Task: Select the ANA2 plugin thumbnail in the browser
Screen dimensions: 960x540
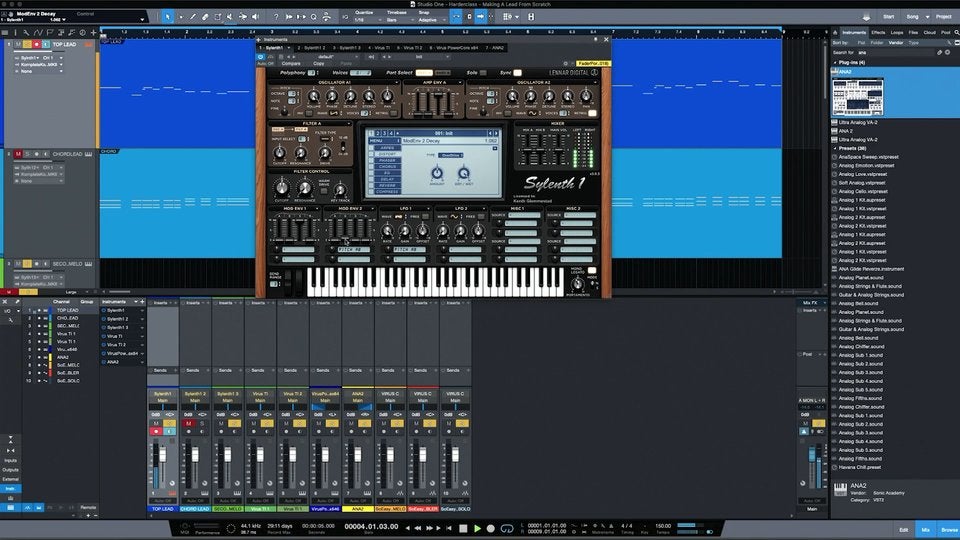Action: tap(858, 97)
